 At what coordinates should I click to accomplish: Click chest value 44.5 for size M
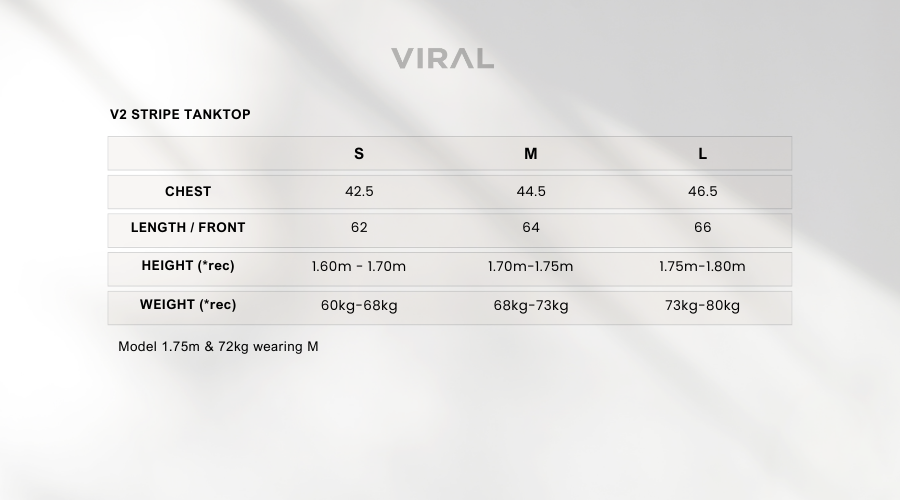[531, 192]
